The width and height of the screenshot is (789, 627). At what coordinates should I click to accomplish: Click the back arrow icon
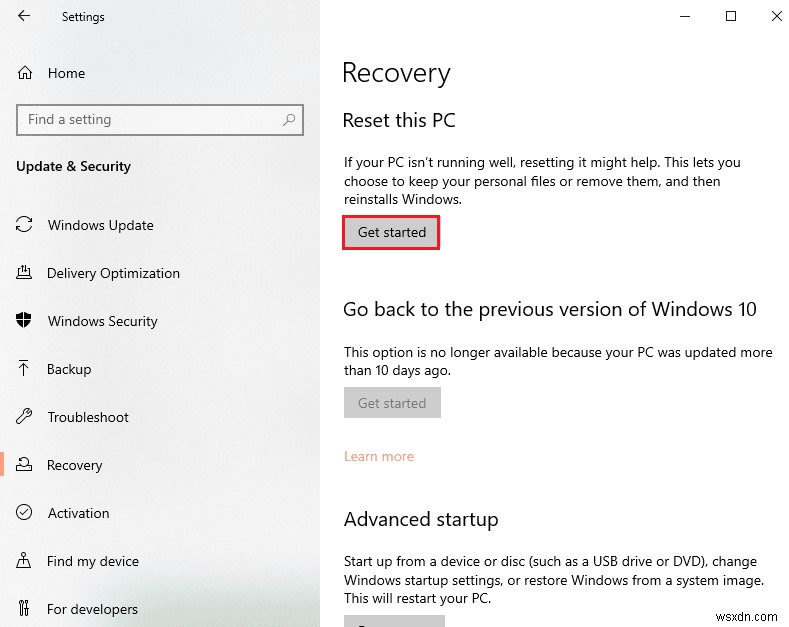pyautogui.click(x=24, y=16)
